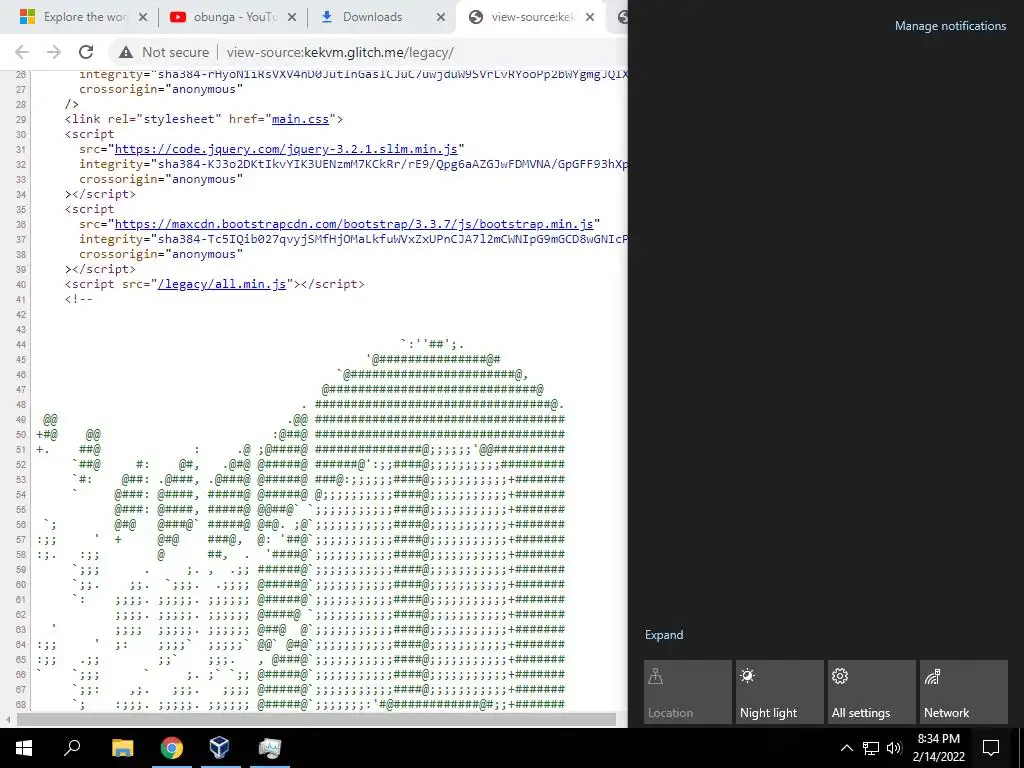Open All settings quick action
This screenshot has height=768, width=1024.
pos(872,692)
